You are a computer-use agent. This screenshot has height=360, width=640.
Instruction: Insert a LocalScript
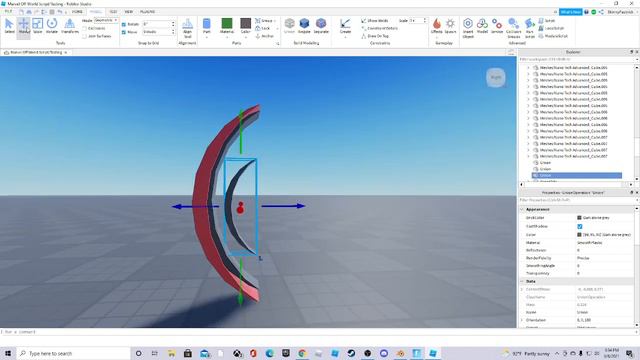coord(551,28)
